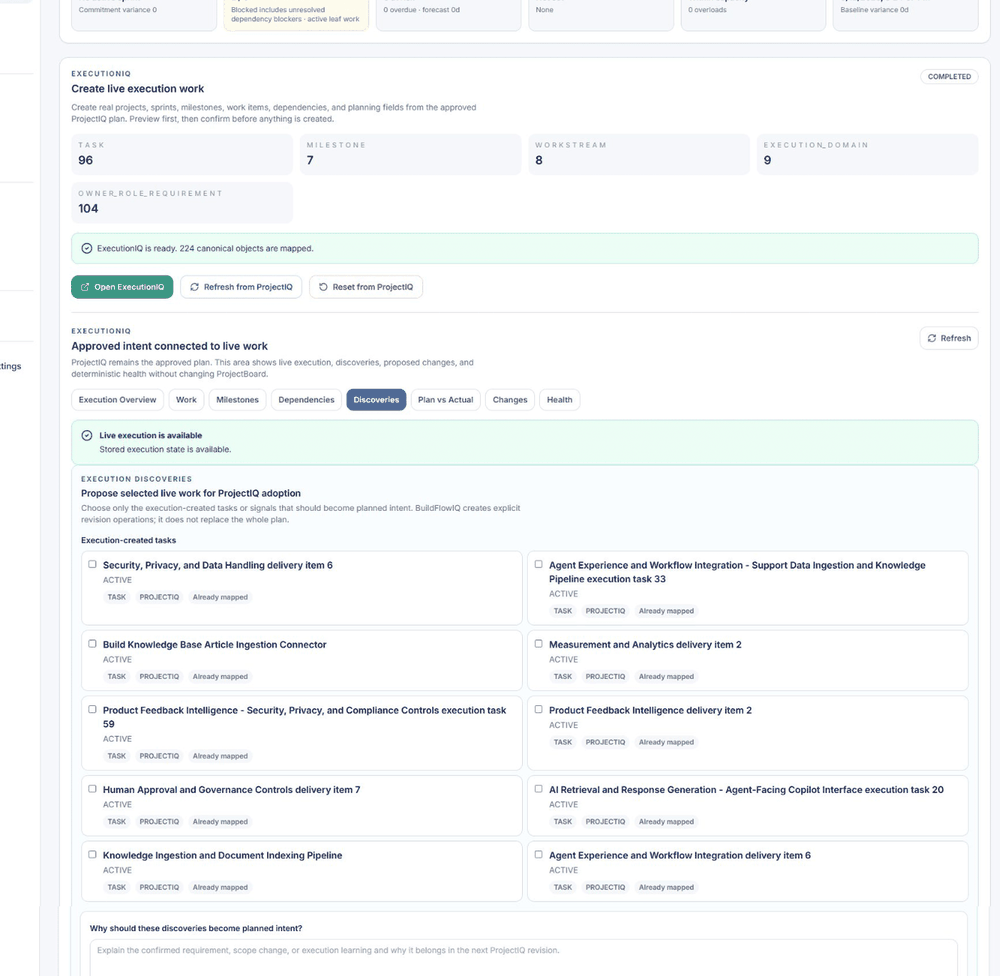Click the COMPLETED status badge

[x=949, y=77]
